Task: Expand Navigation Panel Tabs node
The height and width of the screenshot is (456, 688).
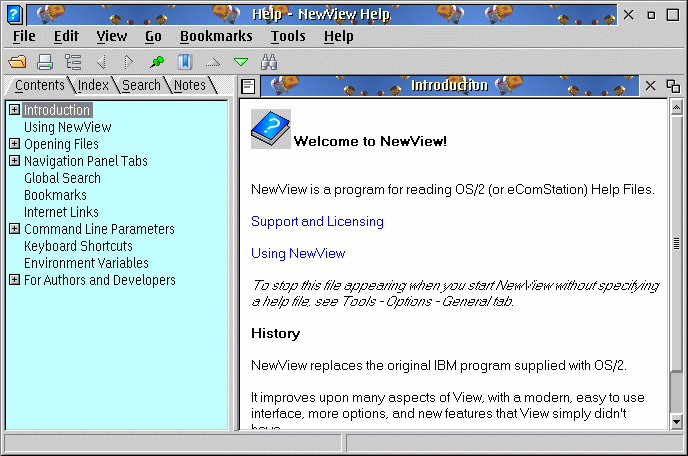Action: (14, 161)
